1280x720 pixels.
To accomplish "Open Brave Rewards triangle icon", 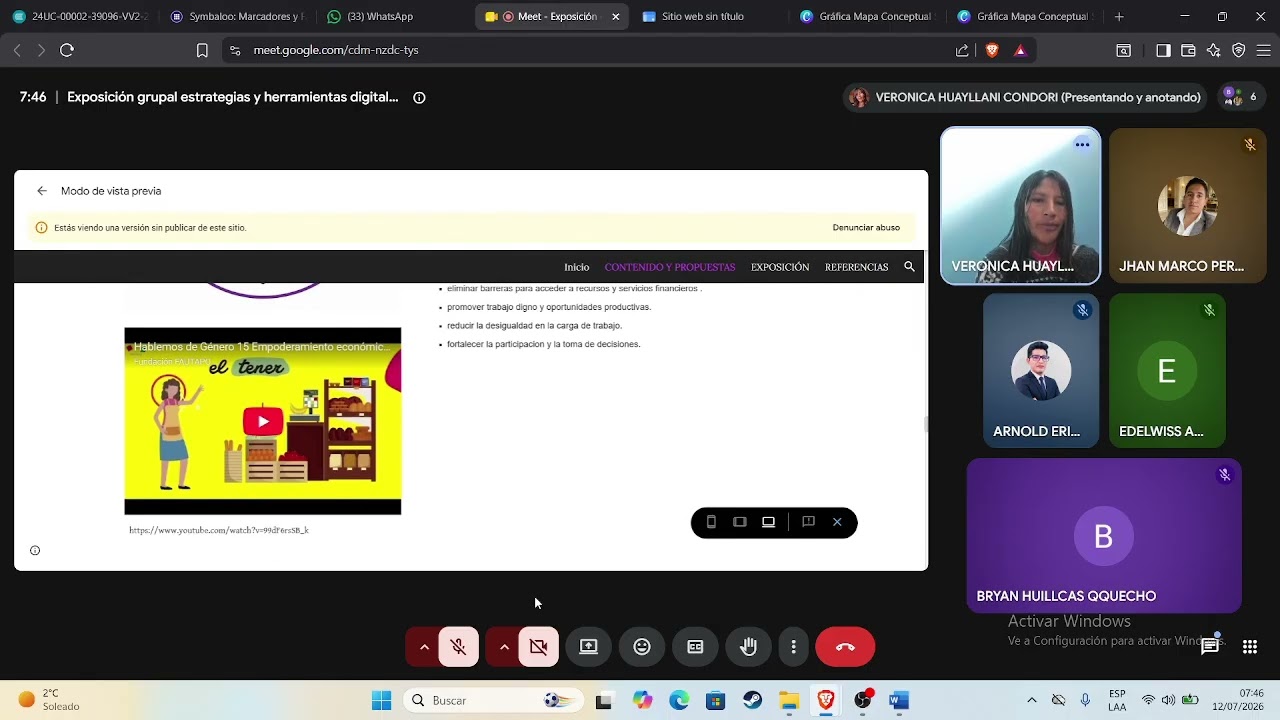I will coord(1020,50).
